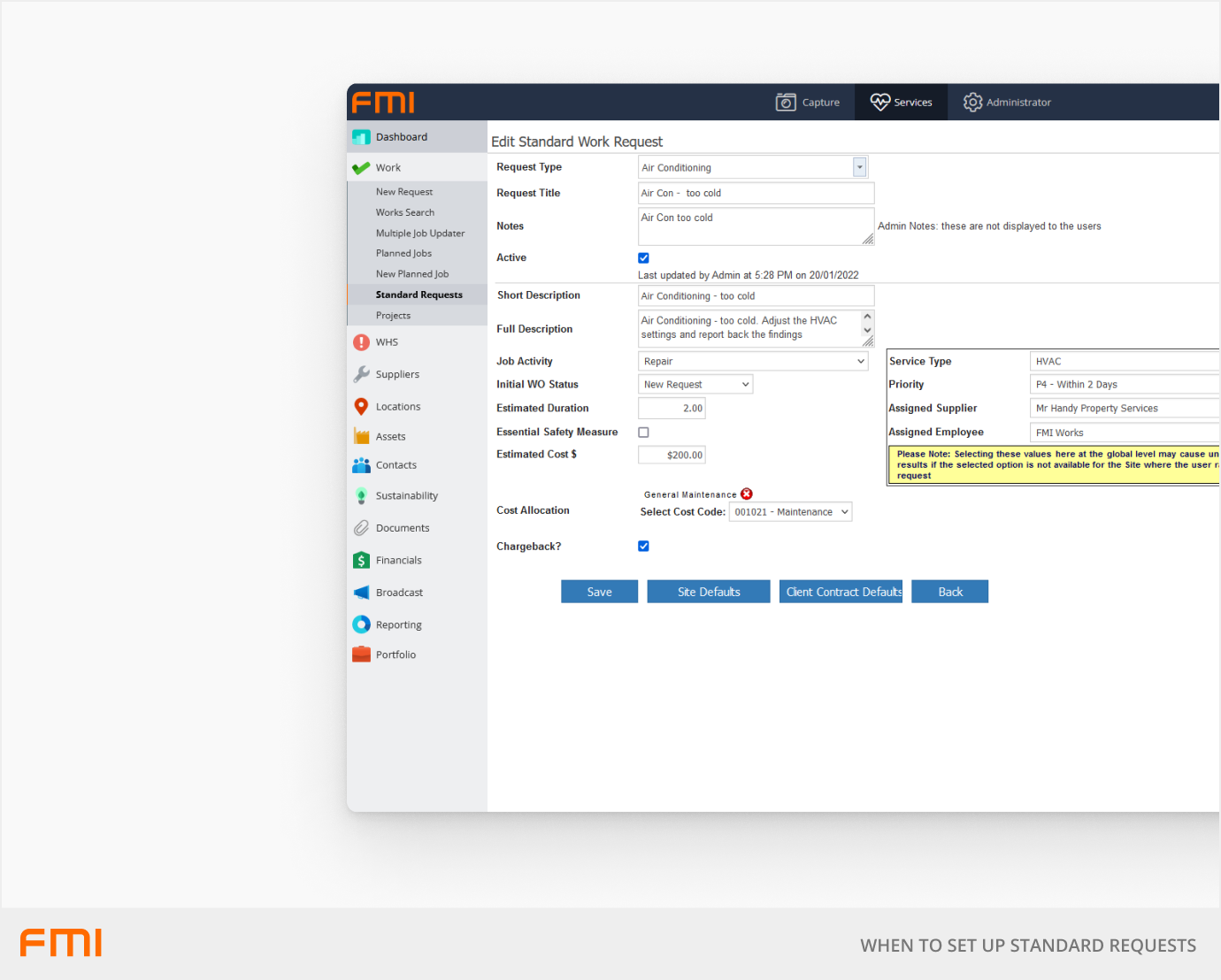Remove General Maintenance with red X icon

click(747, 494)
